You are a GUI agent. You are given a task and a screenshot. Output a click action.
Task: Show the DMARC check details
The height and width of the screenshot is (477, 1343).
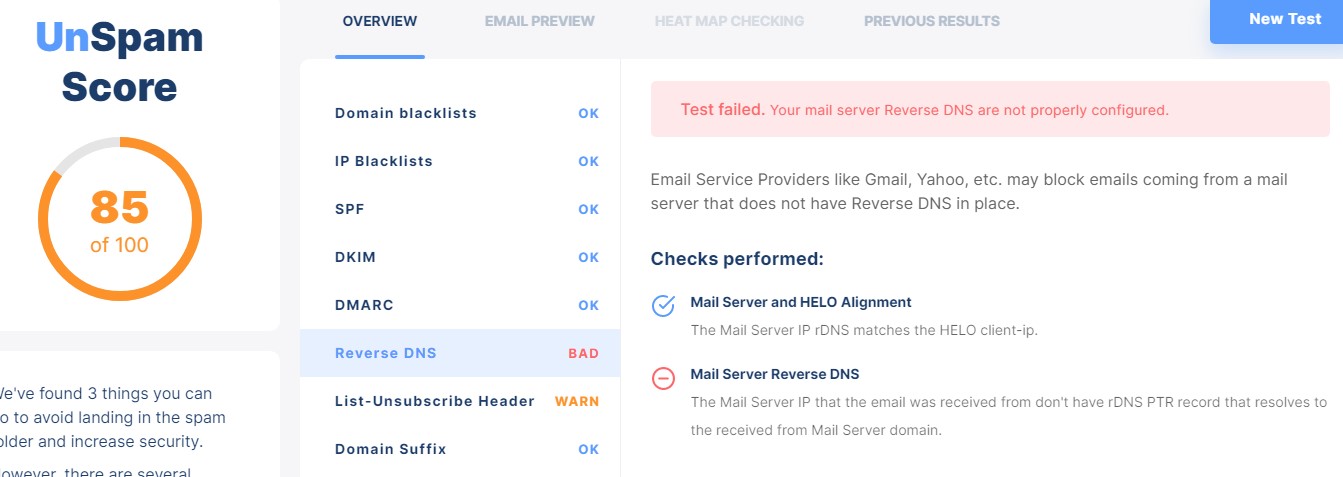[460, 305]
